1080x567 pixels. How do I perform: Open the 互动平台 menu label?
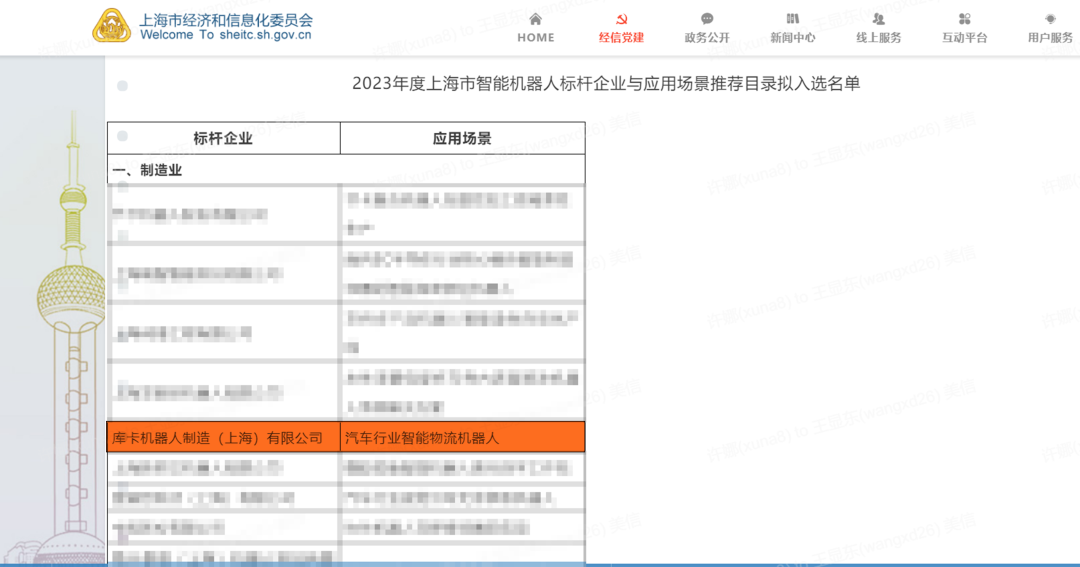(964, 38)
